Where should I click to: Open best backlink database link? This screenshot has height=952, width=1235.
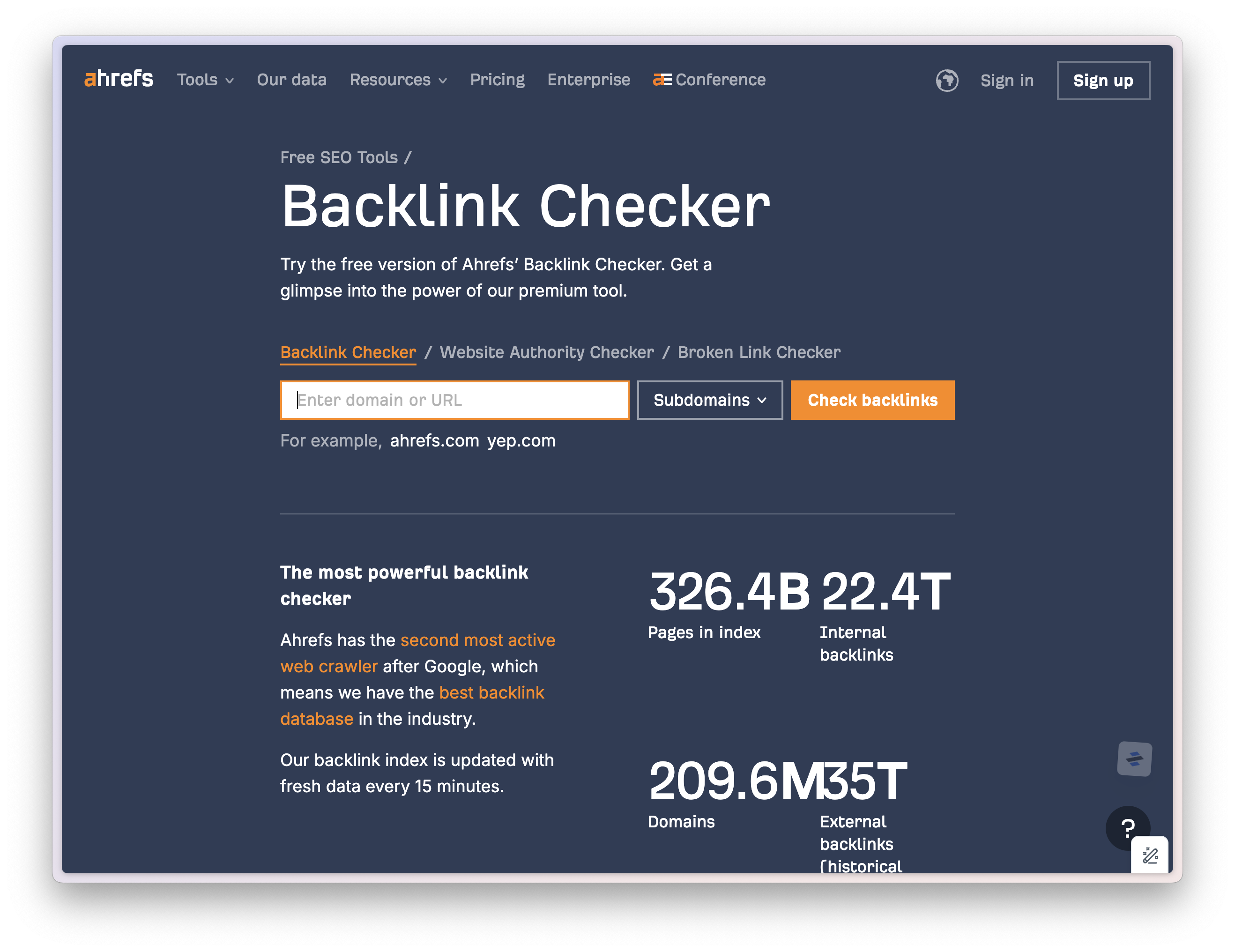pyautogui.click(x=412, y=706)
